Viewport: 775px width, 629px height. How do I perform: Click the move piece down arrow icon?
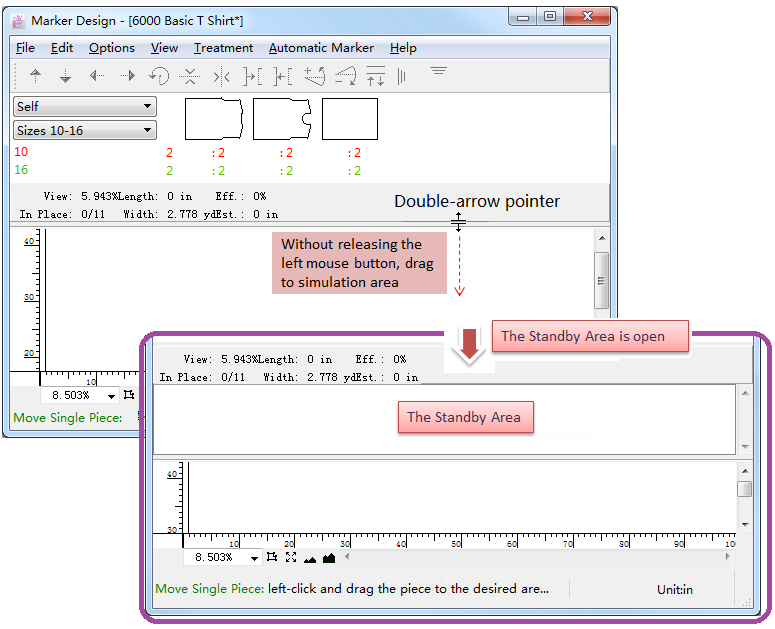click(x=65, y=76)
